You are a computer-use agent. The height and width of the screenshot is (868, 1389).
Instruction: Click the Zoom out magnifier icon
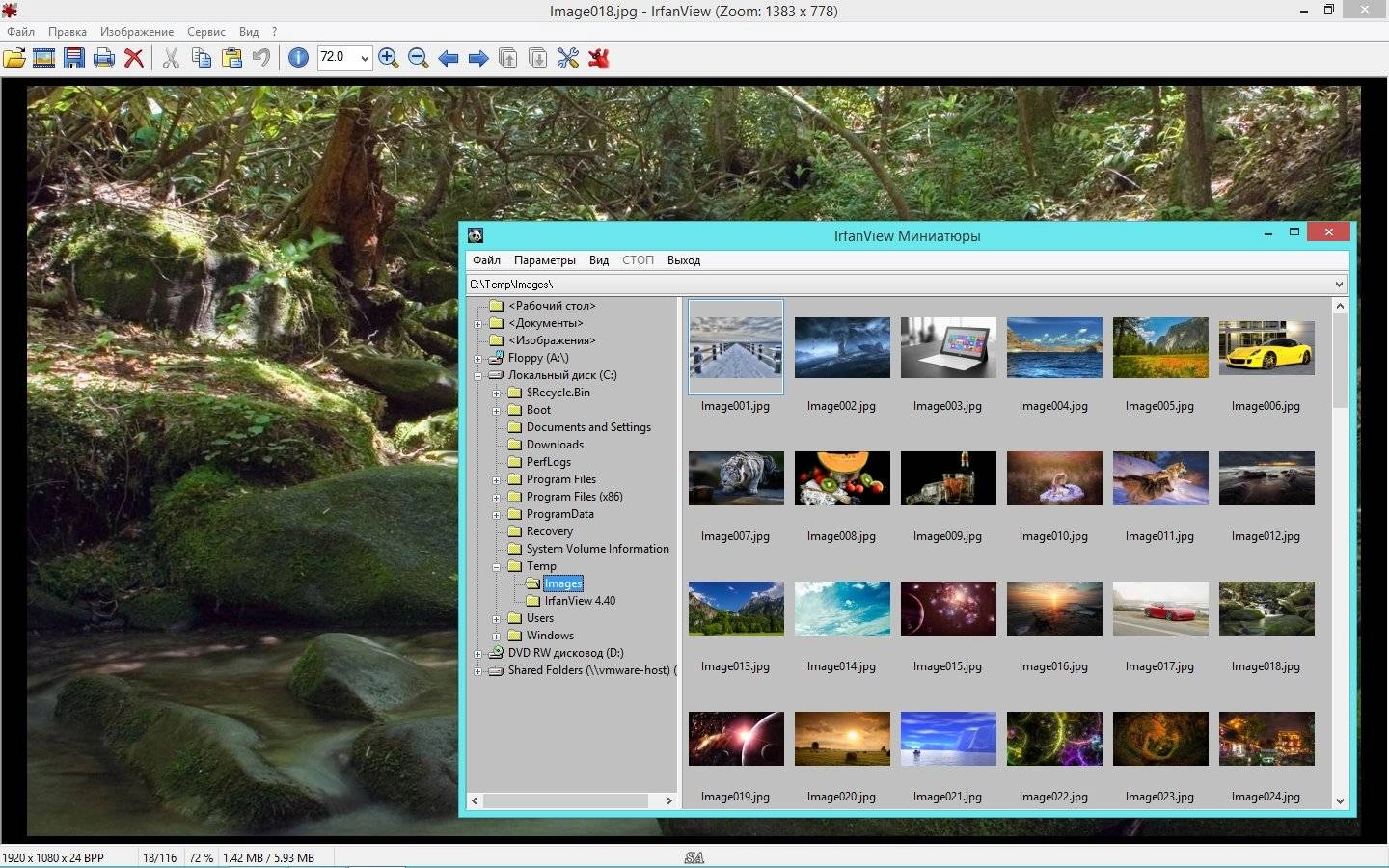(419, 58)
